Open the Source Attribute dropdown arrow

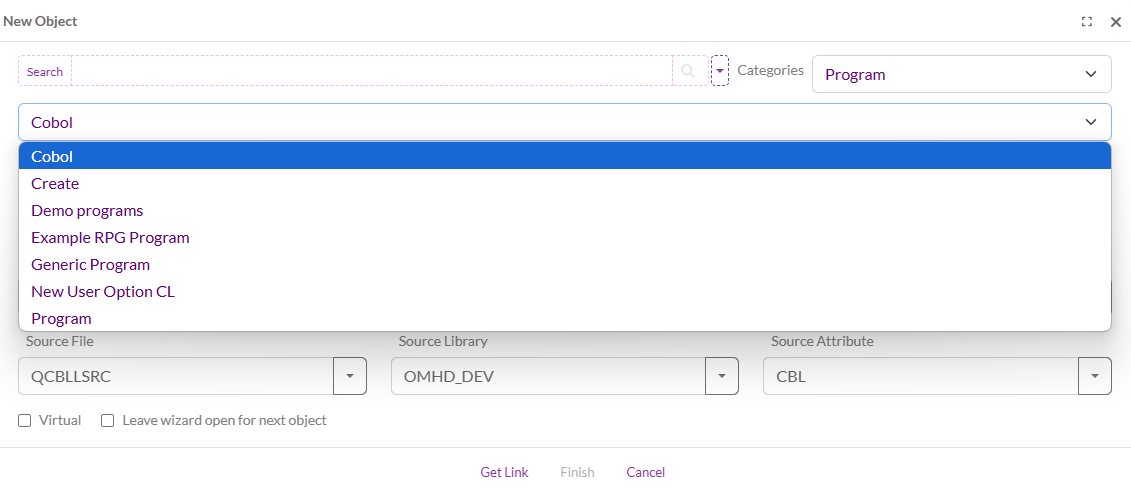coord(1094,376)
